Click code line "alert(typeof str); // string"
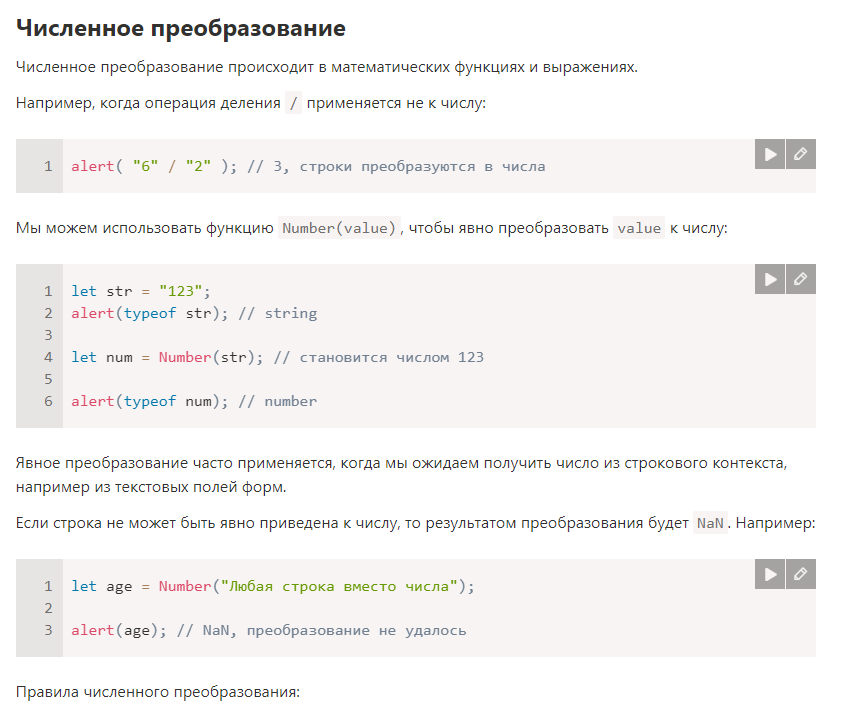Viewport: 844px width, 710px height. pyautogui.click(x=194, y=313)
